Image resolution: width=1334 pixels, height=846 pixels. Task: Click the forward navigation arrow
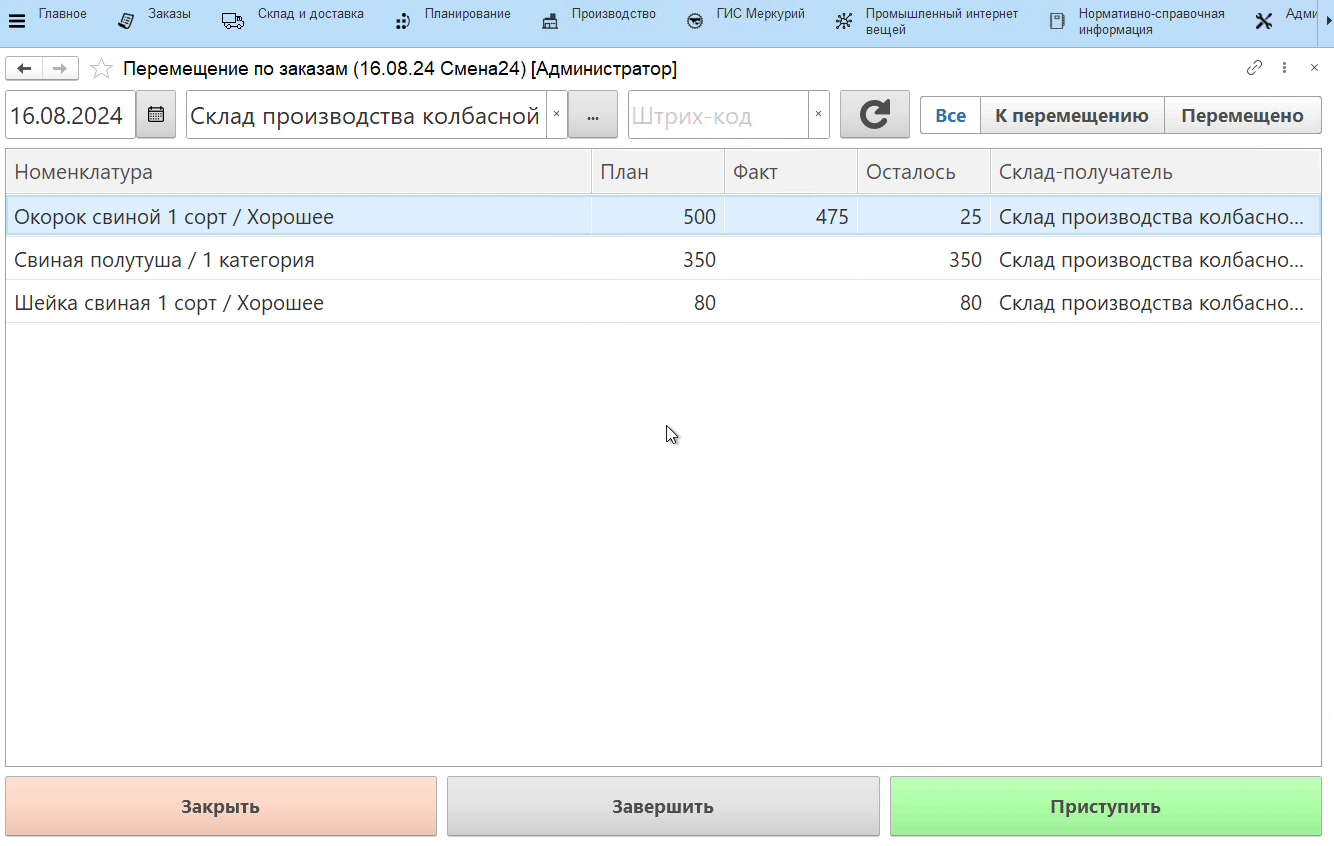60,68
